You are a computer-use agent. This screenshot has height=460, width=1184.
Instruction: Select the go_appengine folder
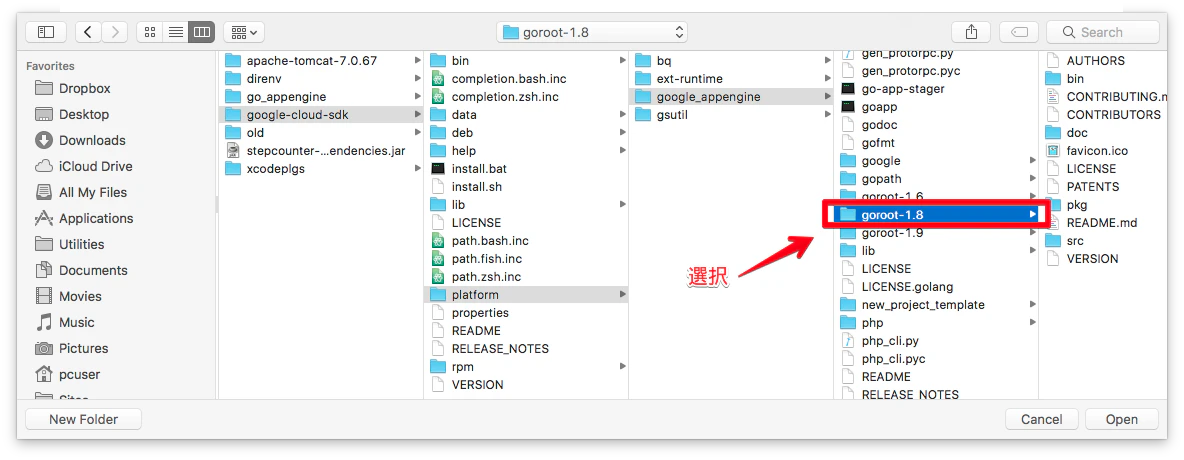click(322, 97)
